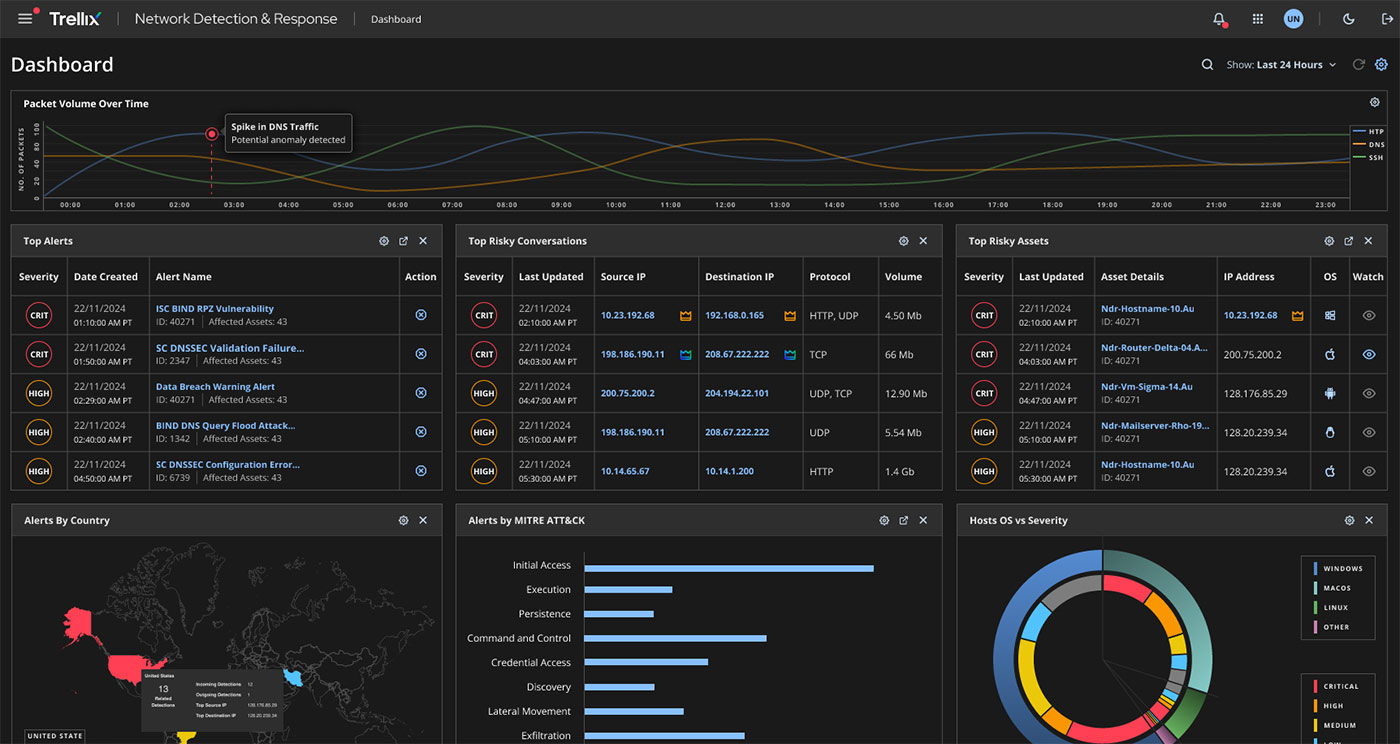This screenshot has height=744, width=1400.
Task: Open Packet Volume Over Time settings gear
Action: point(1374,103)
